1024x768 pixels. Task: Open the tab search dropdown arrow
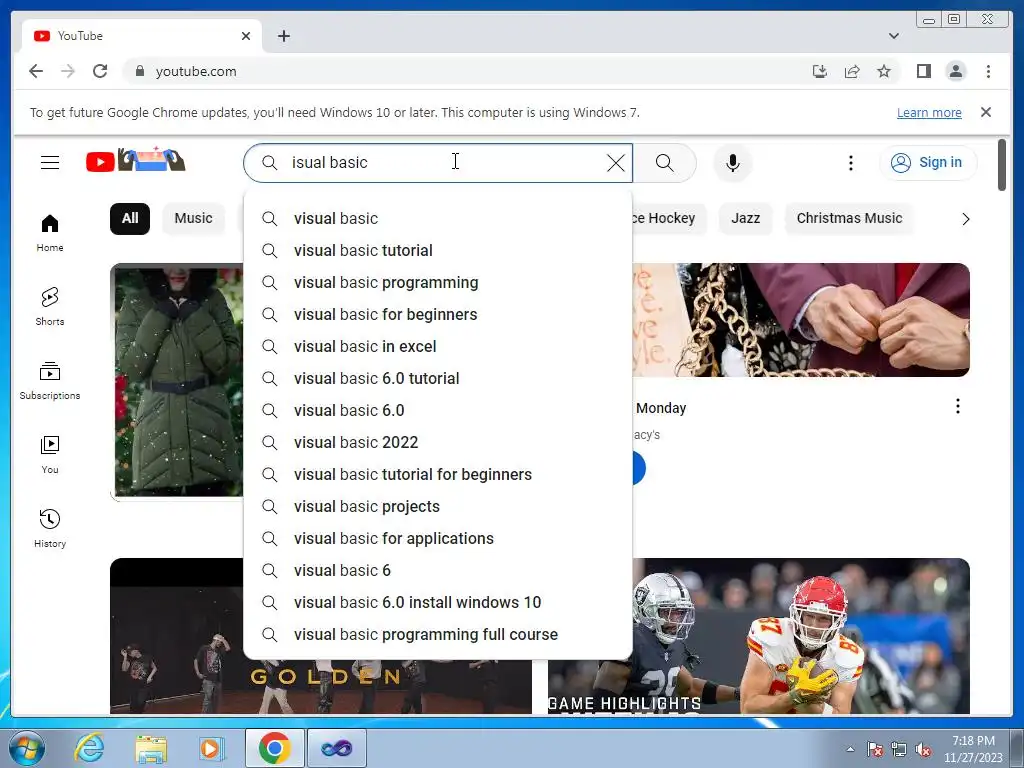click(x=893, y=36)
